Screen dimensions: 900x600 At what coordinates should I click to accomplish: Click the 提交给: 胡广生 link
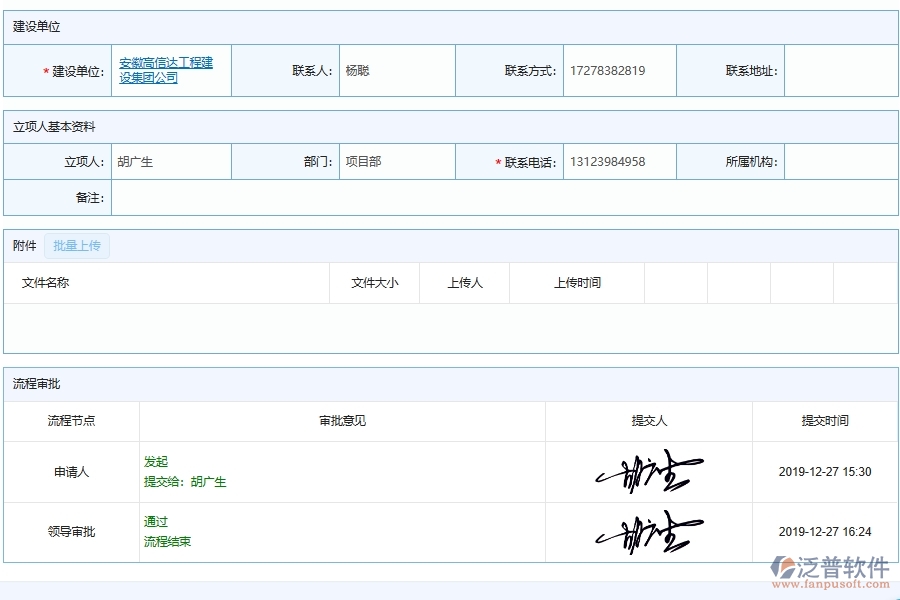[182, 481]
